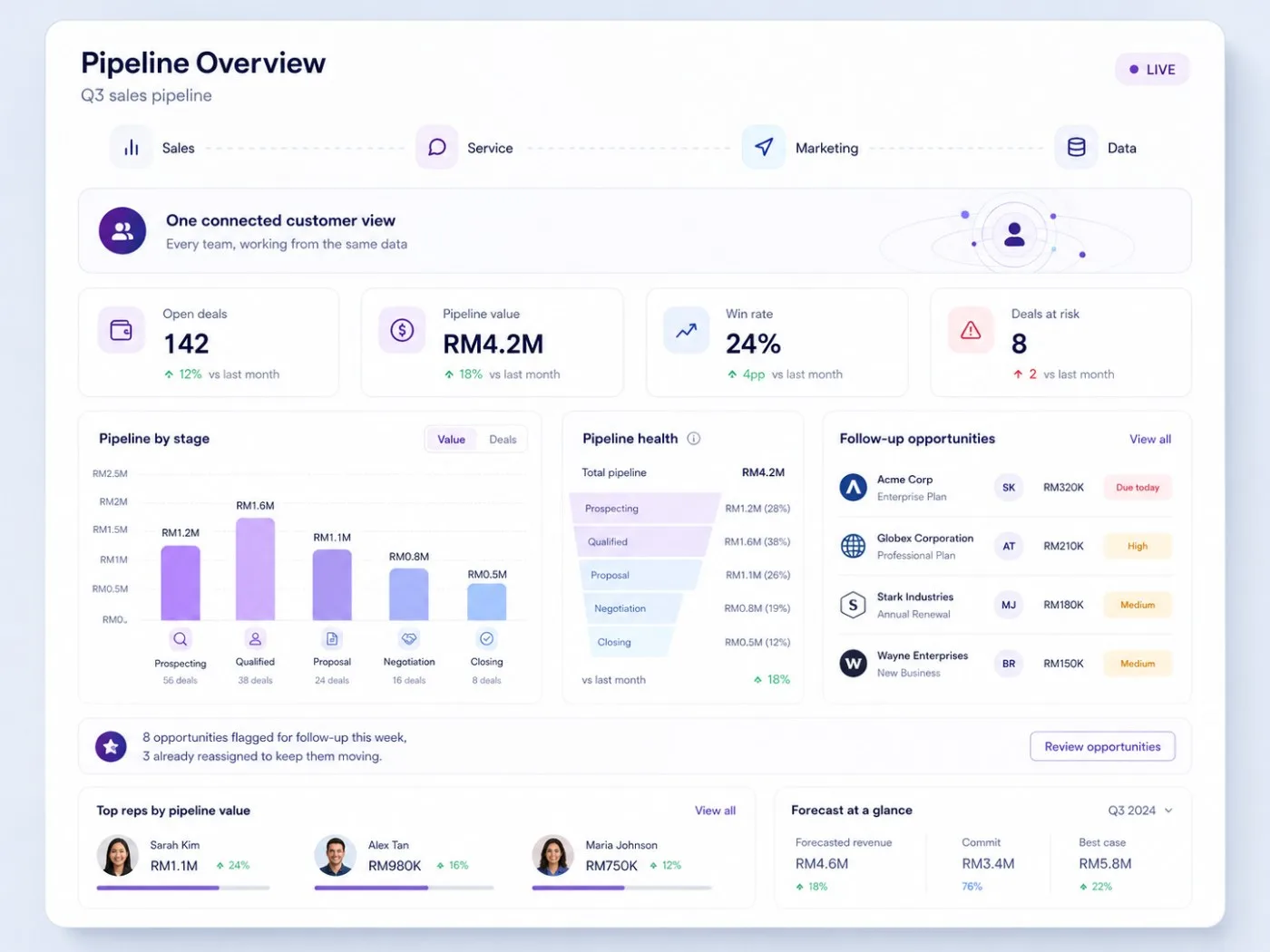
Task: Click the star icon beside flagged opportunities
Action: (x=111, y=746)
